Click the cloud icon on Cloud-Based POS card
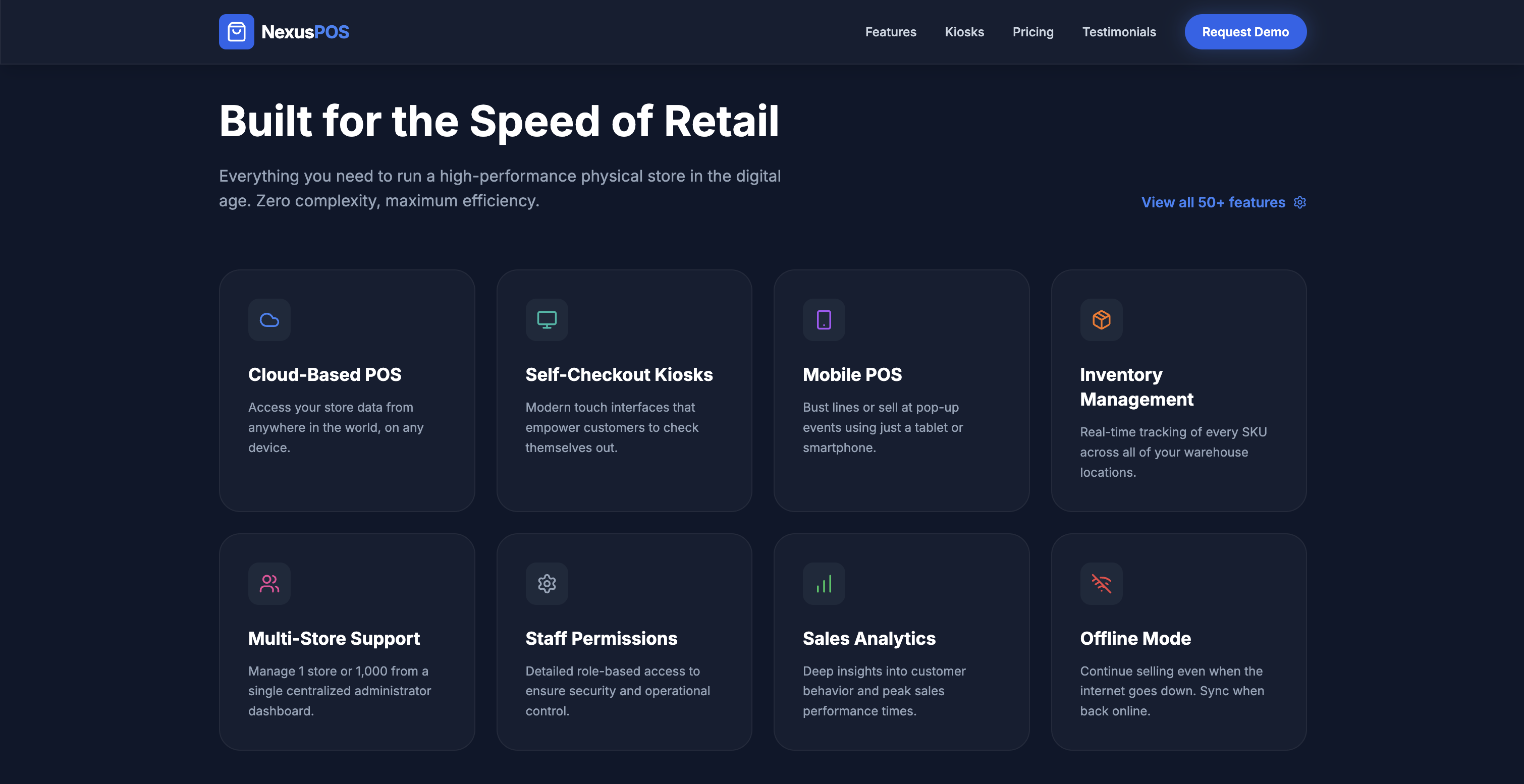The width and height of the screenshot is (1524, 784). pyautogui.click(x=269, y=320)
